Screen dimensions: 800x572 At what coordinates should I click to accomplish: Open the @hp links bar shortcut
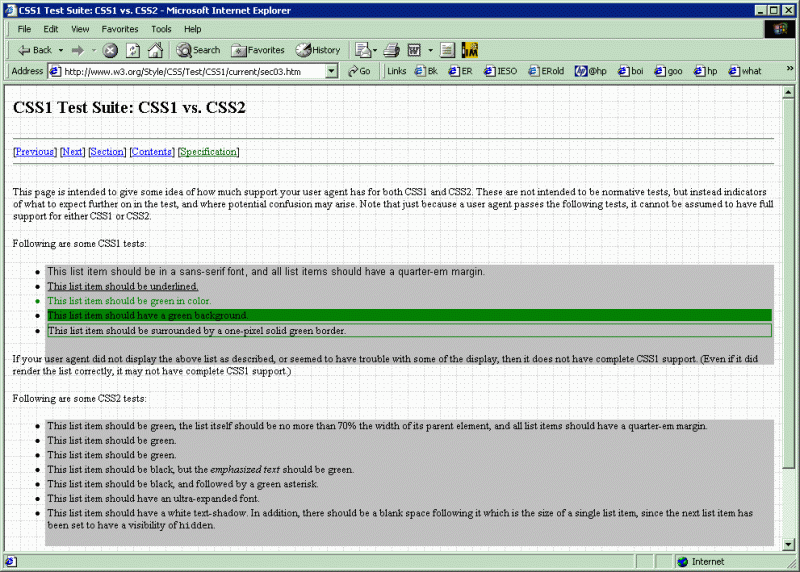(x=590, y=71)
